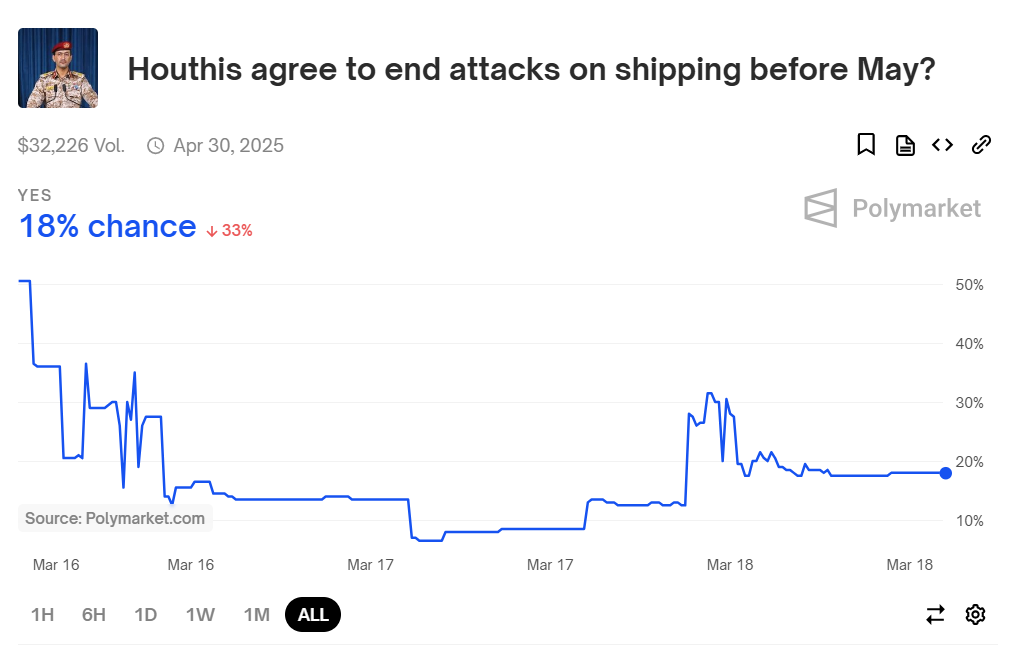Click the Polymarket logo

892,208
